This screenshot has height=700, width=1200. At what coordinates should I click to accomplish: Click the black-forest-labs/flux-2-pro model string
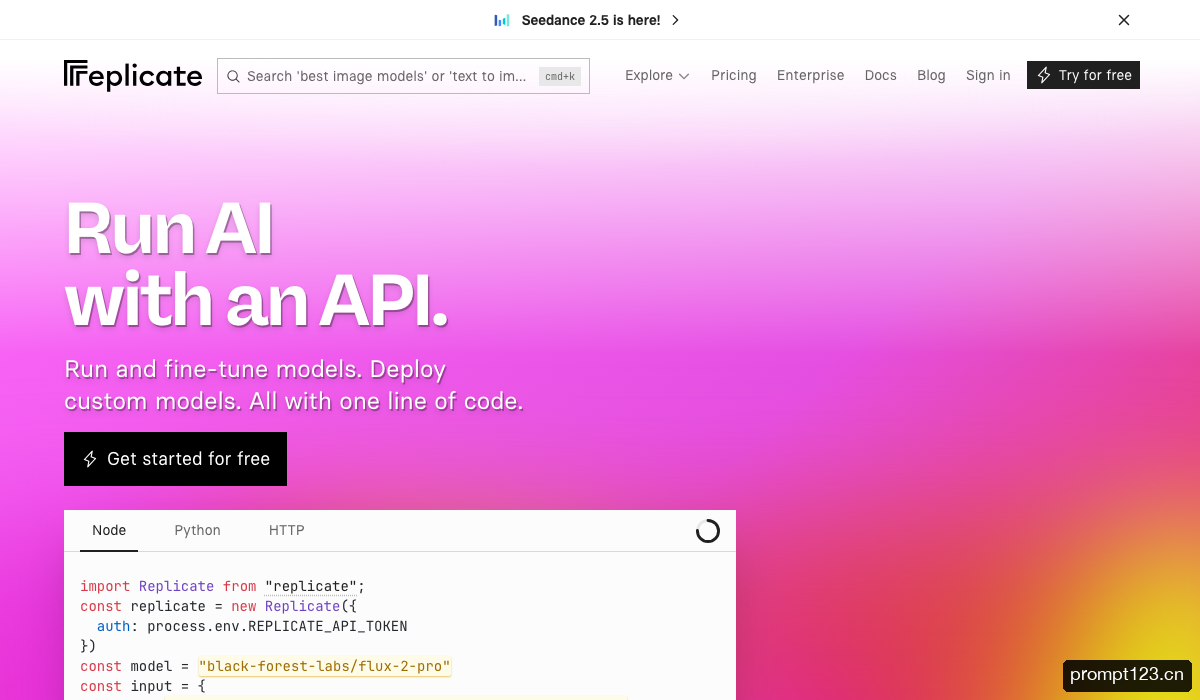325,666
